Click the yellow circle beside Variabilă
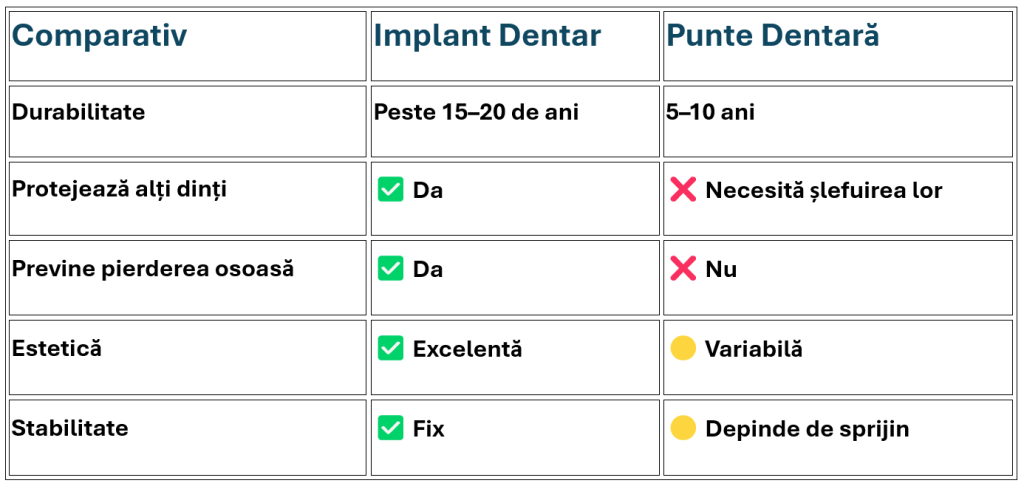The width and height of the screenshot is (1024, 486). pyautogui.click(x=682, y=349)
